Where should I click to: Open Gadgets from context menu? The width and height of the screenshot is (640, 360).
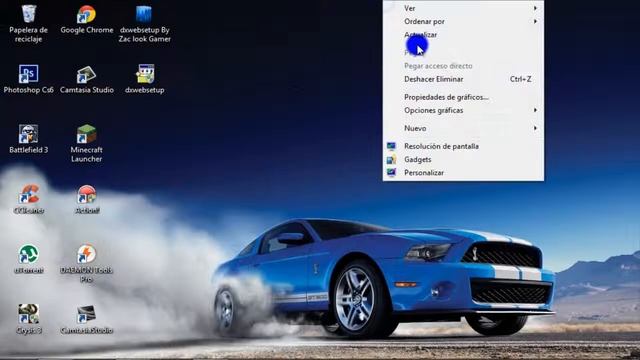coord(463,159)
